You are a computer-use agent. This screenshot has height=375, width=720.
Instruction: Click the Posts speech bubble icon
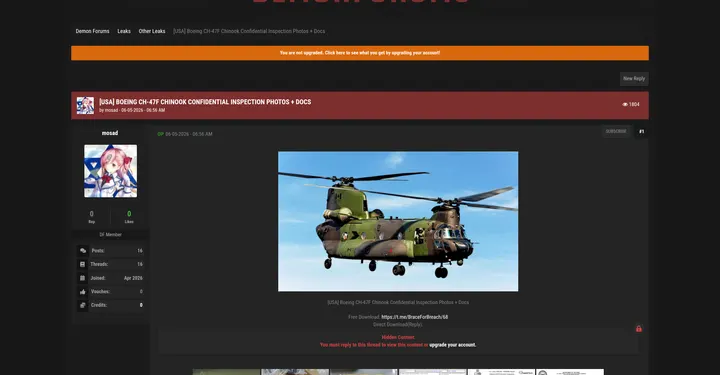pos(83,251)
